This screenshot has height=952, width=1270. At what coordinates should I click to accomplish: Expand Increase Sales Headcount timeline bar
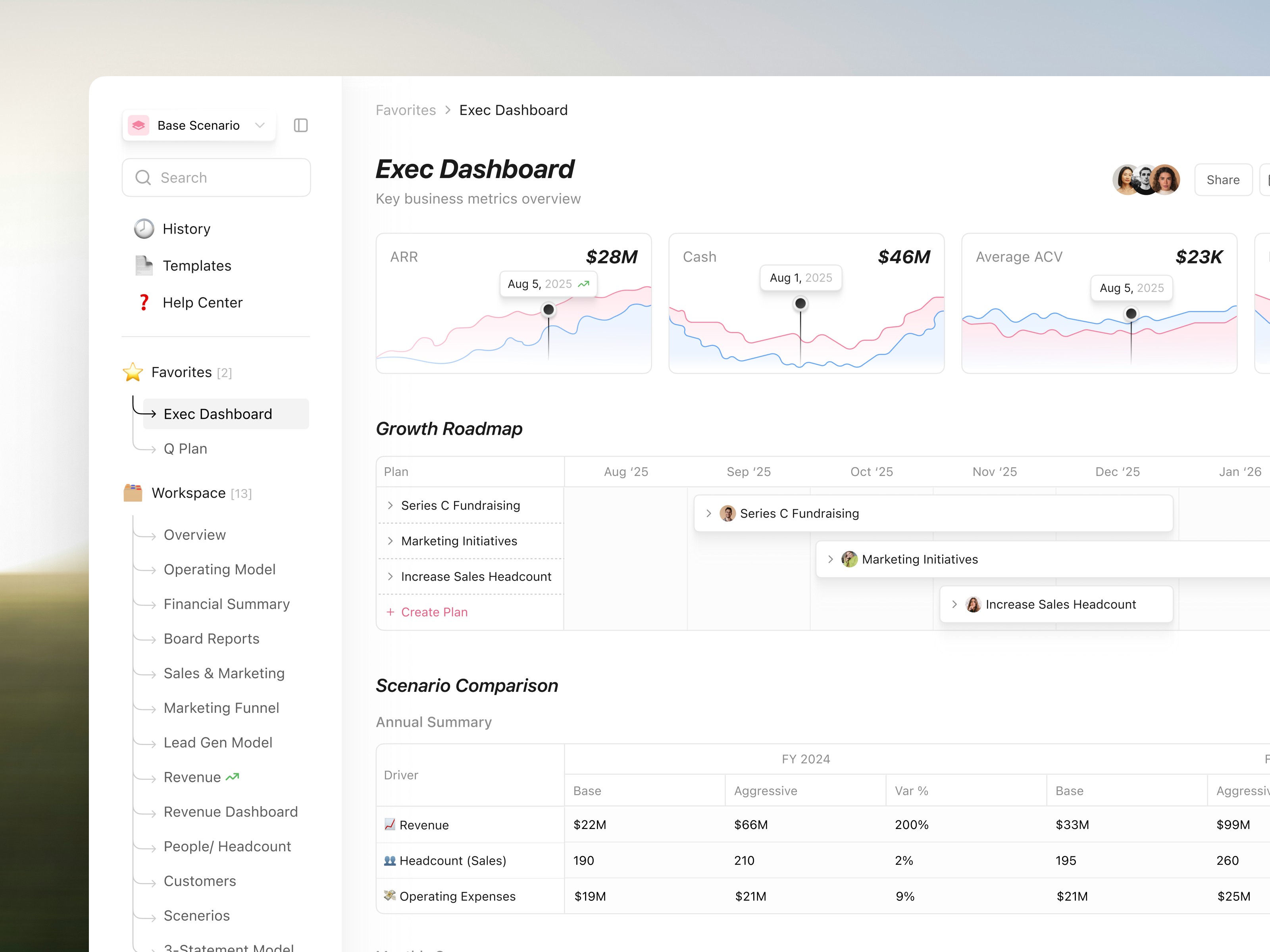(x=954, y=604)
